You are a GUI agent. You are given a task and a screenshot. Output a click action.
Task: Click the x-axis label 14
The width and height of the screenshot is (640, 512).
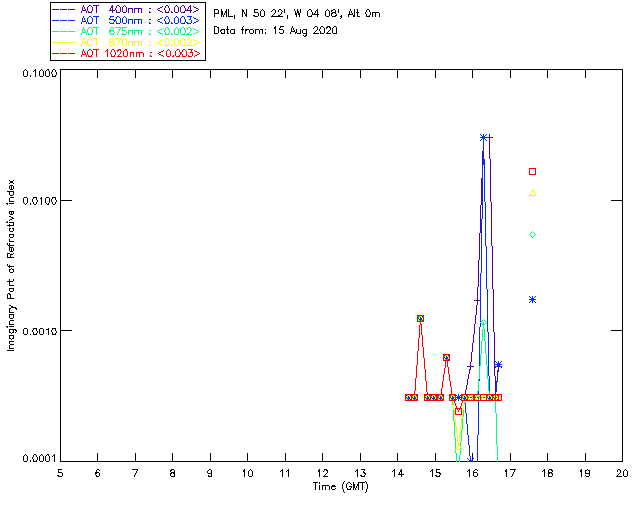click(397, 473)
